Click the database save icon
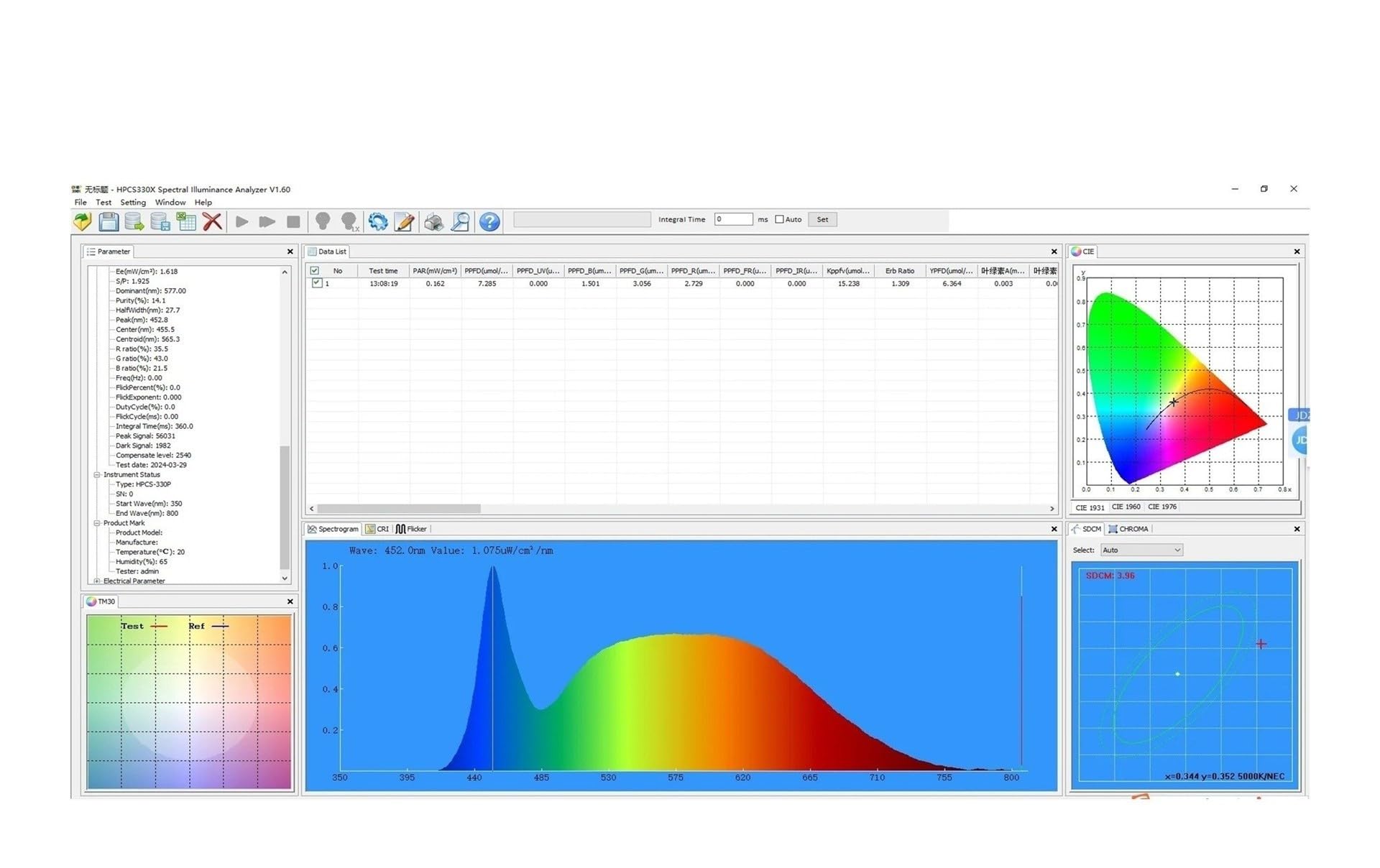The width and height of the screenshot is (1380, 868). (160, 221)
